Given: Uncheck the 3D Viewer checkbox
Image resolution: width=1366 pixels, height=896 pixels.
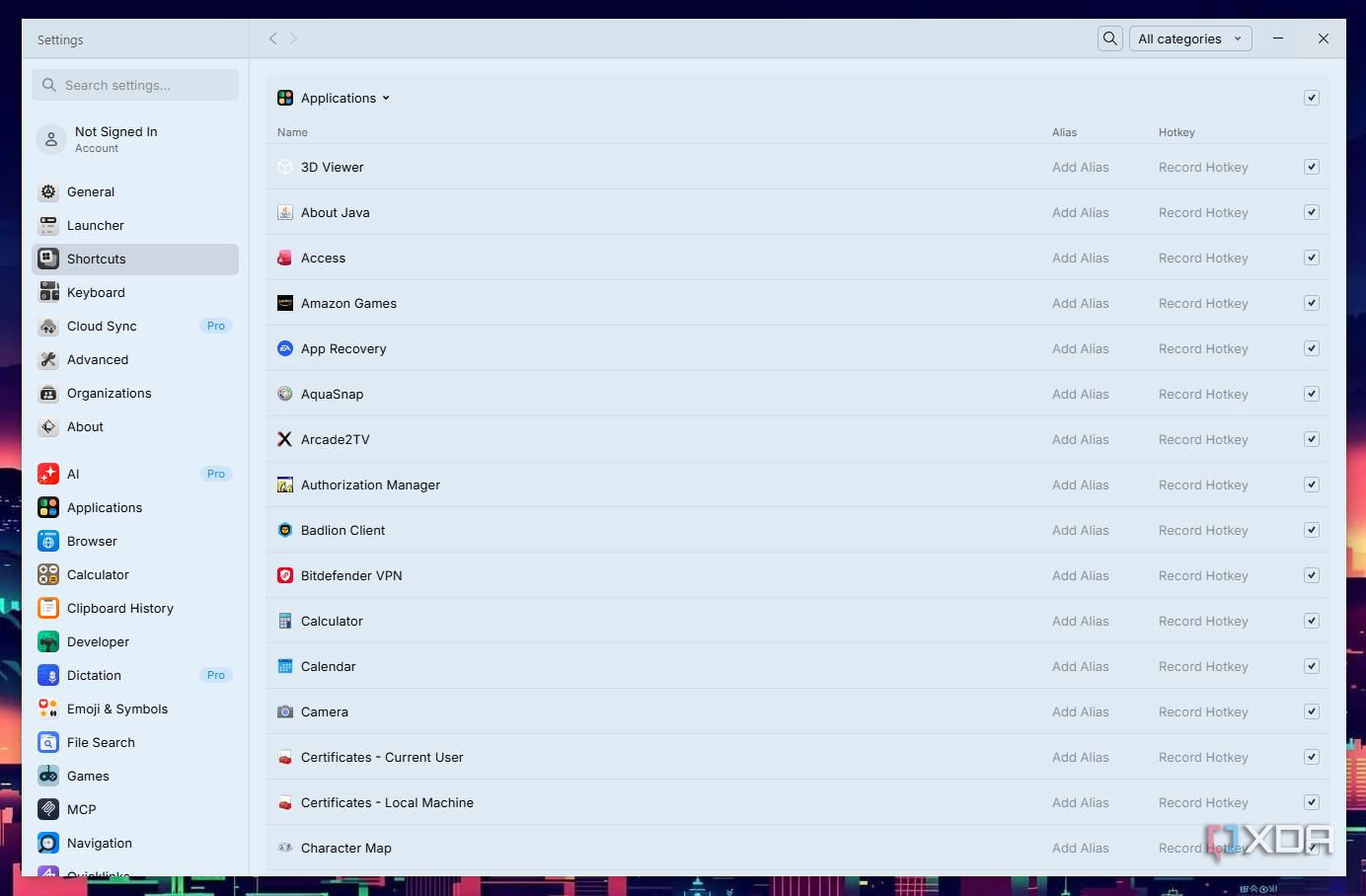Looking at the screenshot, I should click(x=1312, y=167).
